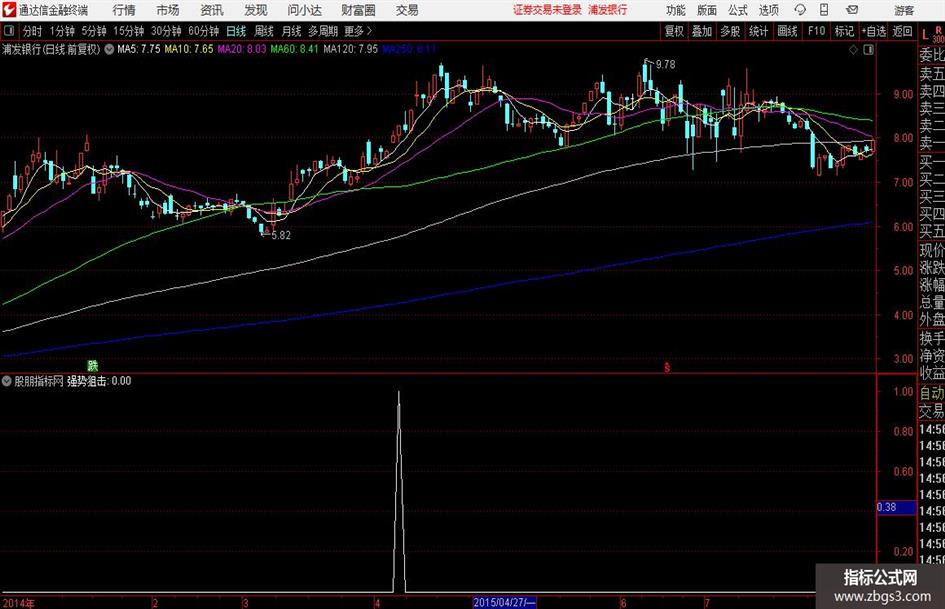Click the 画线 drawing button
The height and width of the screenshot is (609, 945).
pos(787,31)
